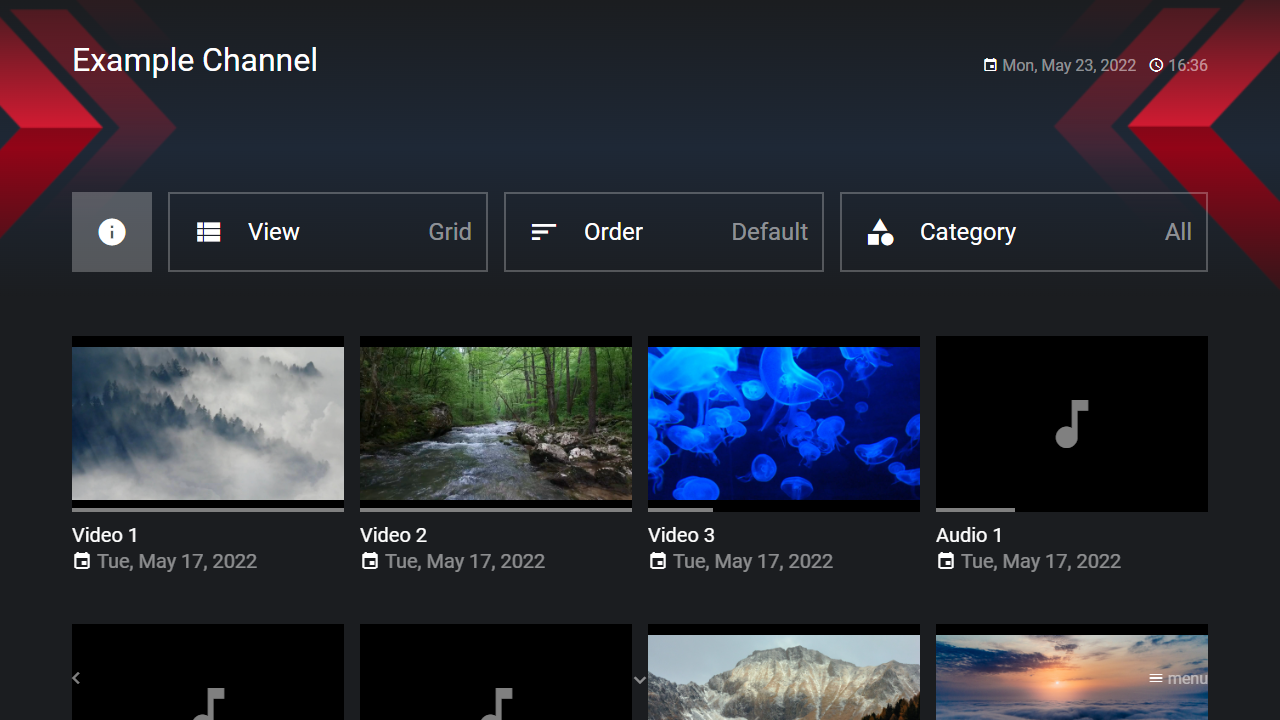Open the sunset clouds video thumbnail
The height and width of the screenshot is (720, 1280).
pyautogui.click(x=1072, y=672)
